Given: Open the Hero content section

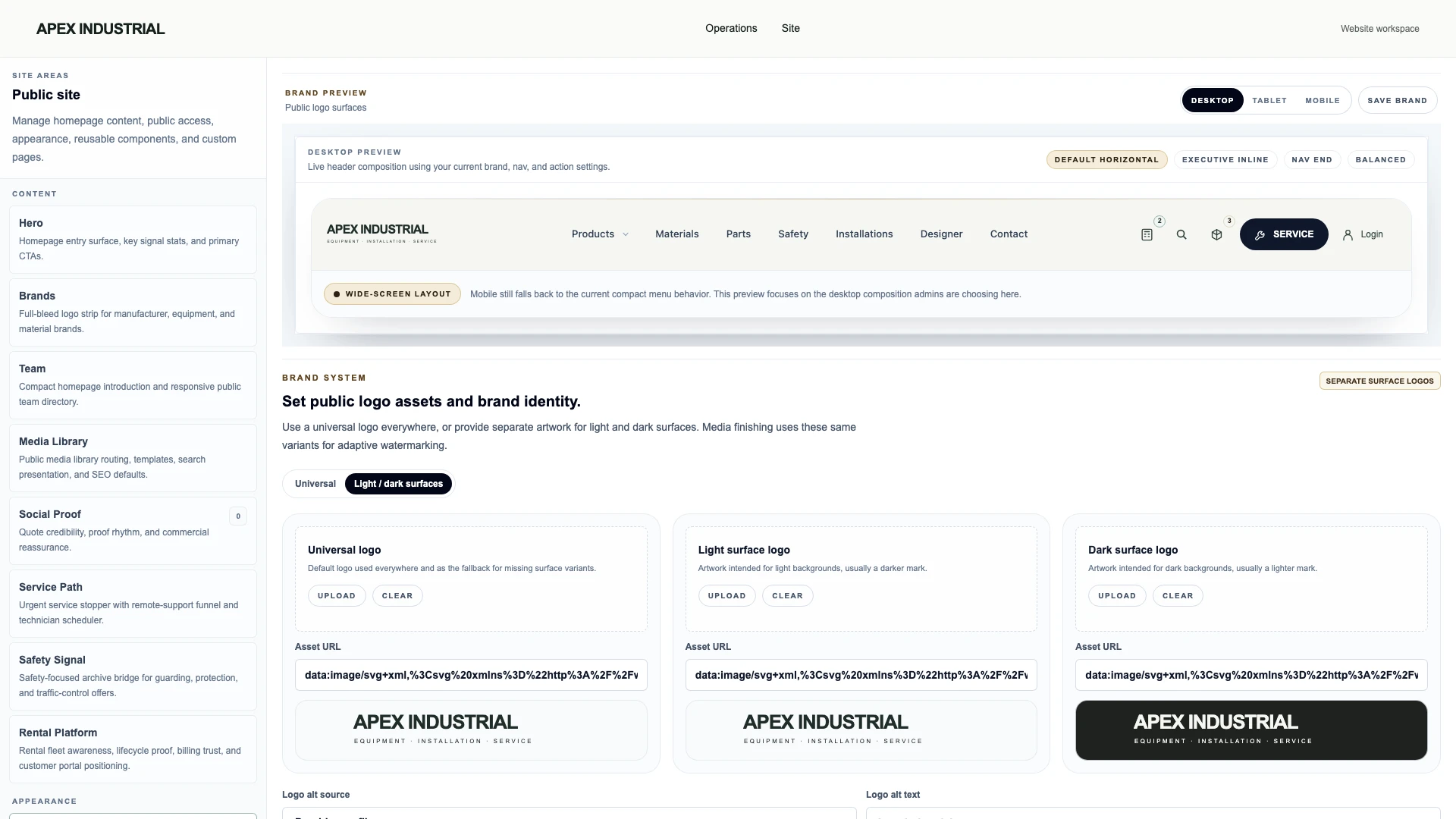Looking at the screenshot, I should (x=133, y=240).
